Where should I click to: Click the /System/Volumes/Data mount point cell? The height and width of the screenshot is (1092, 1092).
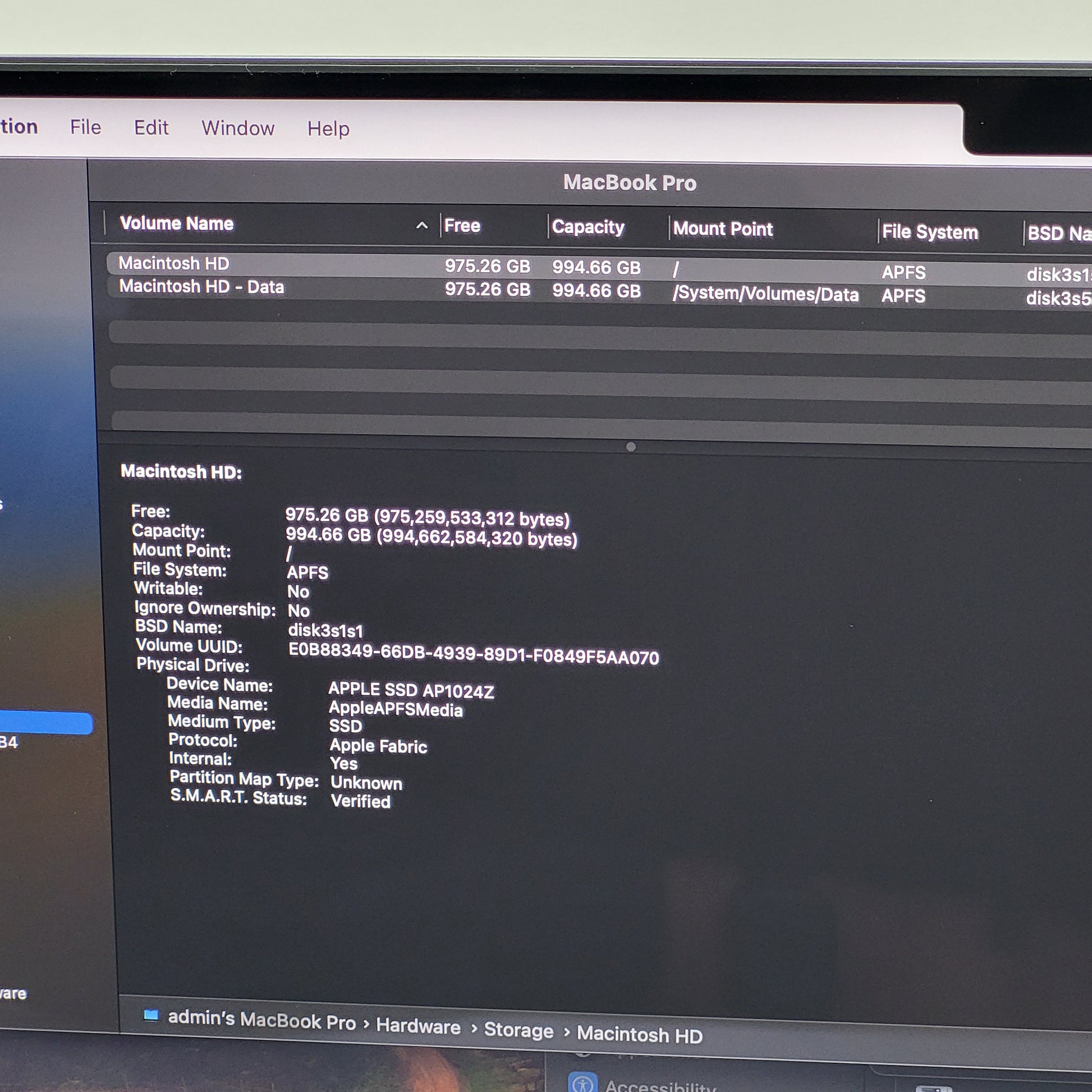(x=765, y=294)
